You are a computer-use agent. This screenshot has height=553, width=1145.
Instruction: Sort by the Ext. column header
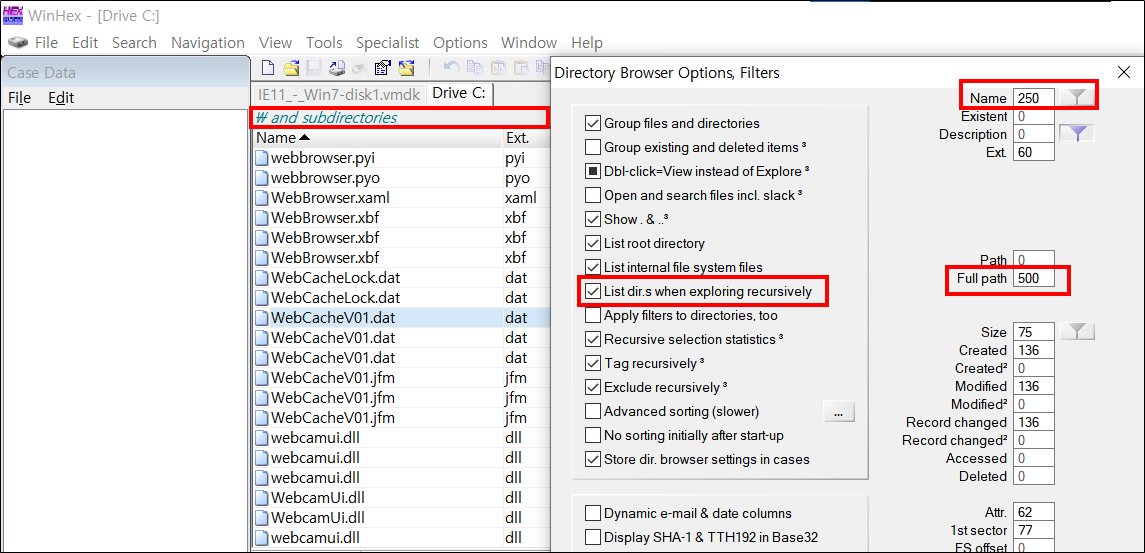(x=526, y=138)
